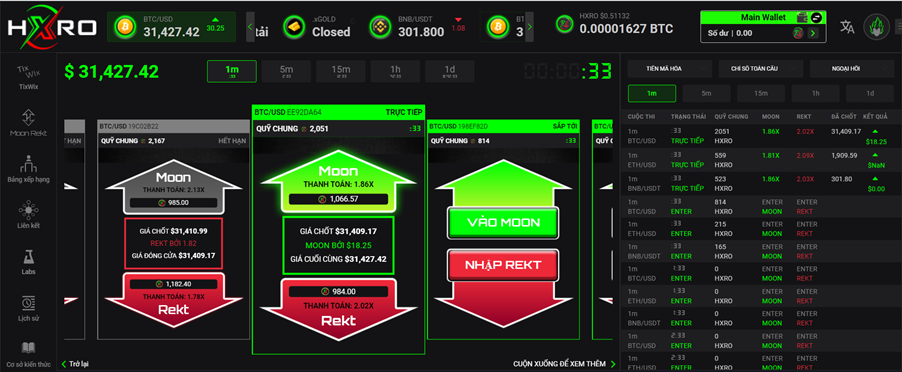The height and width of the screenshot is (372, 902).
Task: Click CUỘN XUỐNG ĐỂ XEM THÊM link
Action: click(x=564, y=364)
